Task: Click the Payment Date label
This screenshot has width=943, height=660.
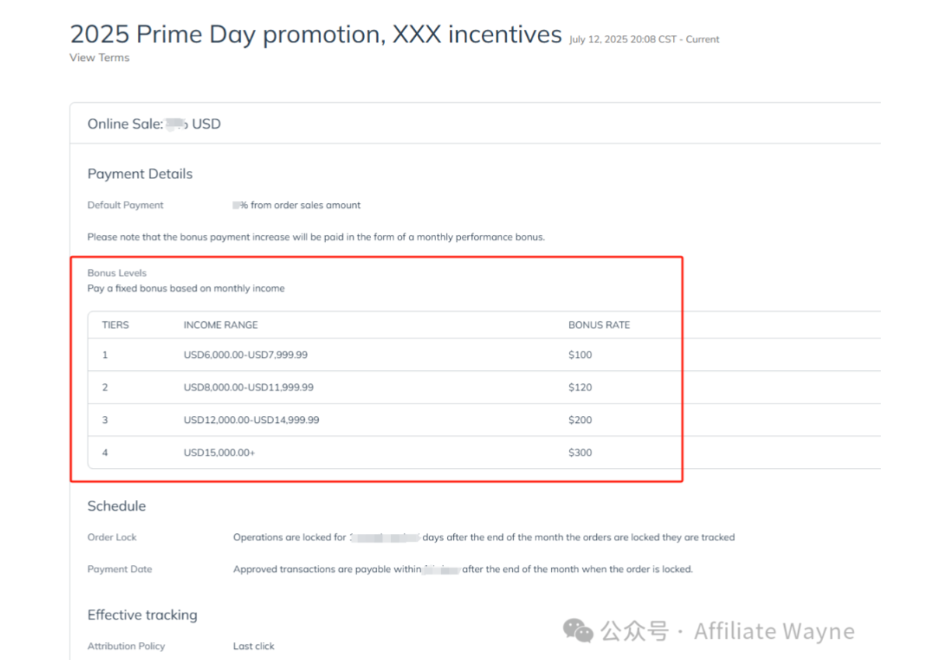Action: coord(120,569)
